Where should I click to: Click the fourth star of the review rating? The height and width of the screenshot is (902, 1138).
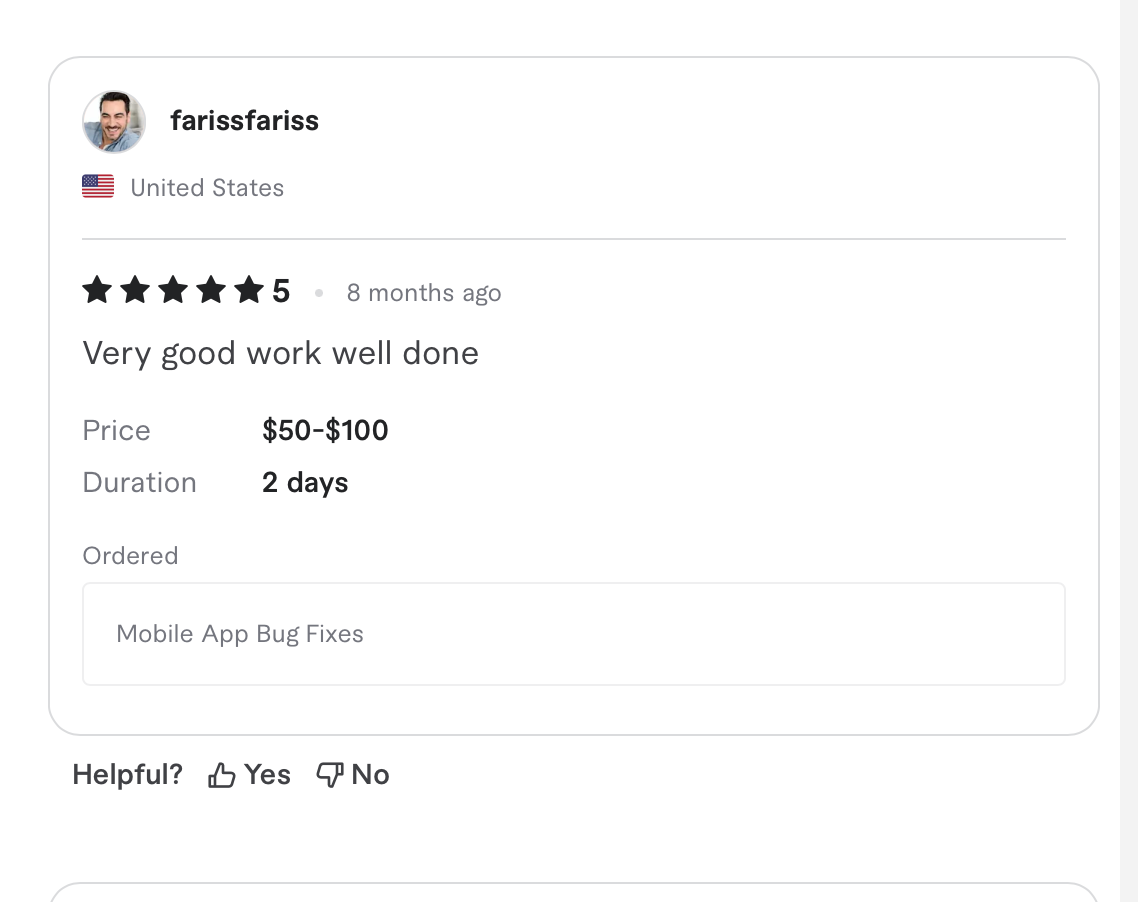(x=211, y=290)
